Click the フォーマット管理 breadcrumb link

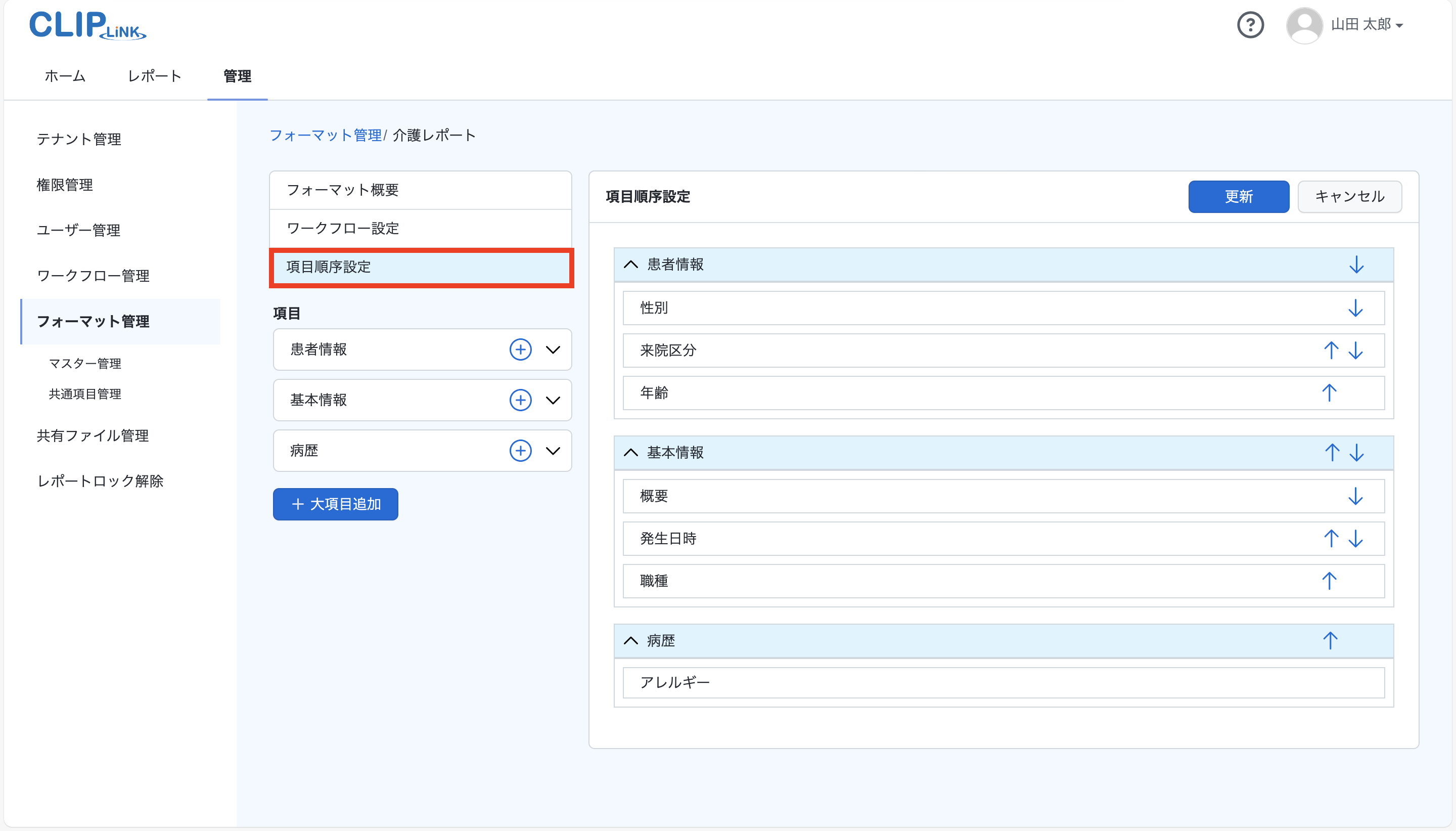(x=325, y=135)
